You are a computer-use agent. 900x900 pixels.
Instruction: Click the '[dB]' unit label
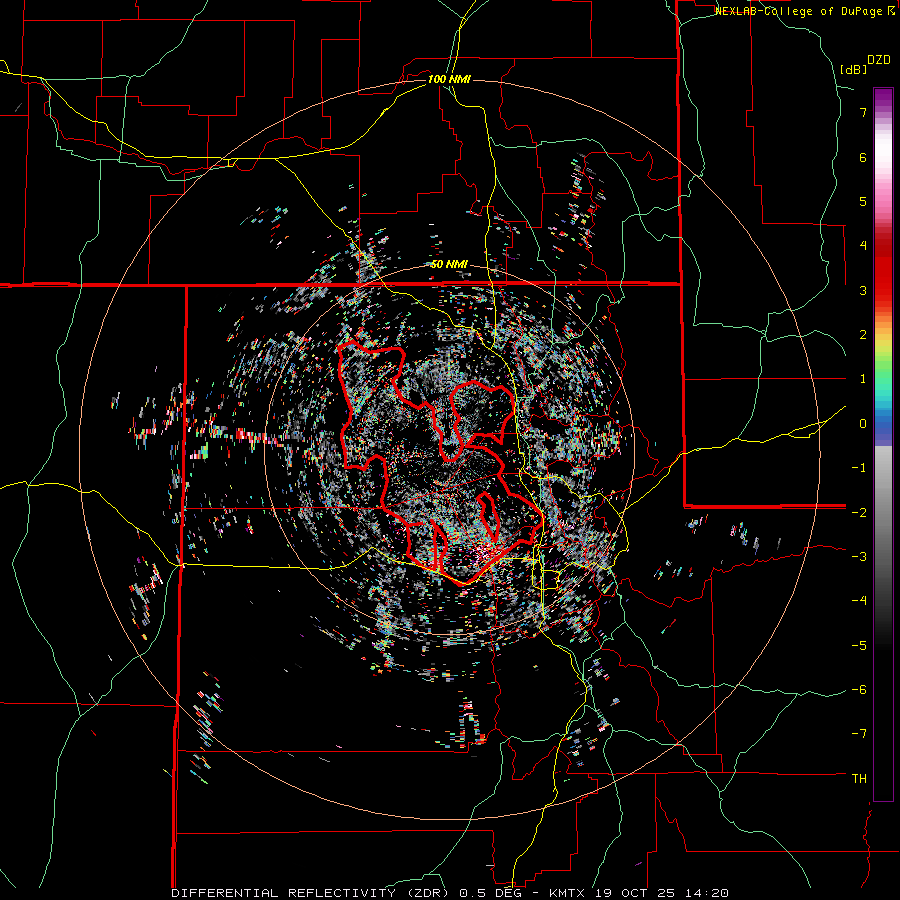coord(854,69)
